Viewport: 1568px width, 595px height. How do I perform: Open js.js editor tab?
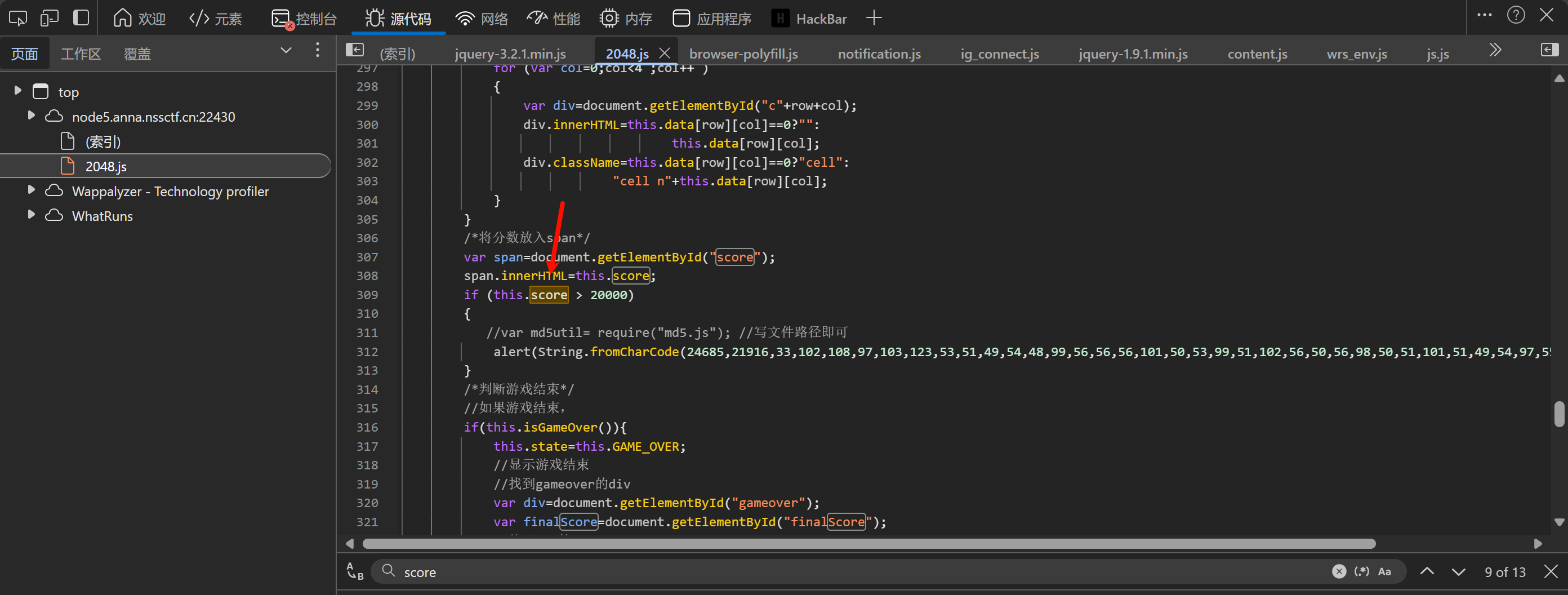point(1438,54)
